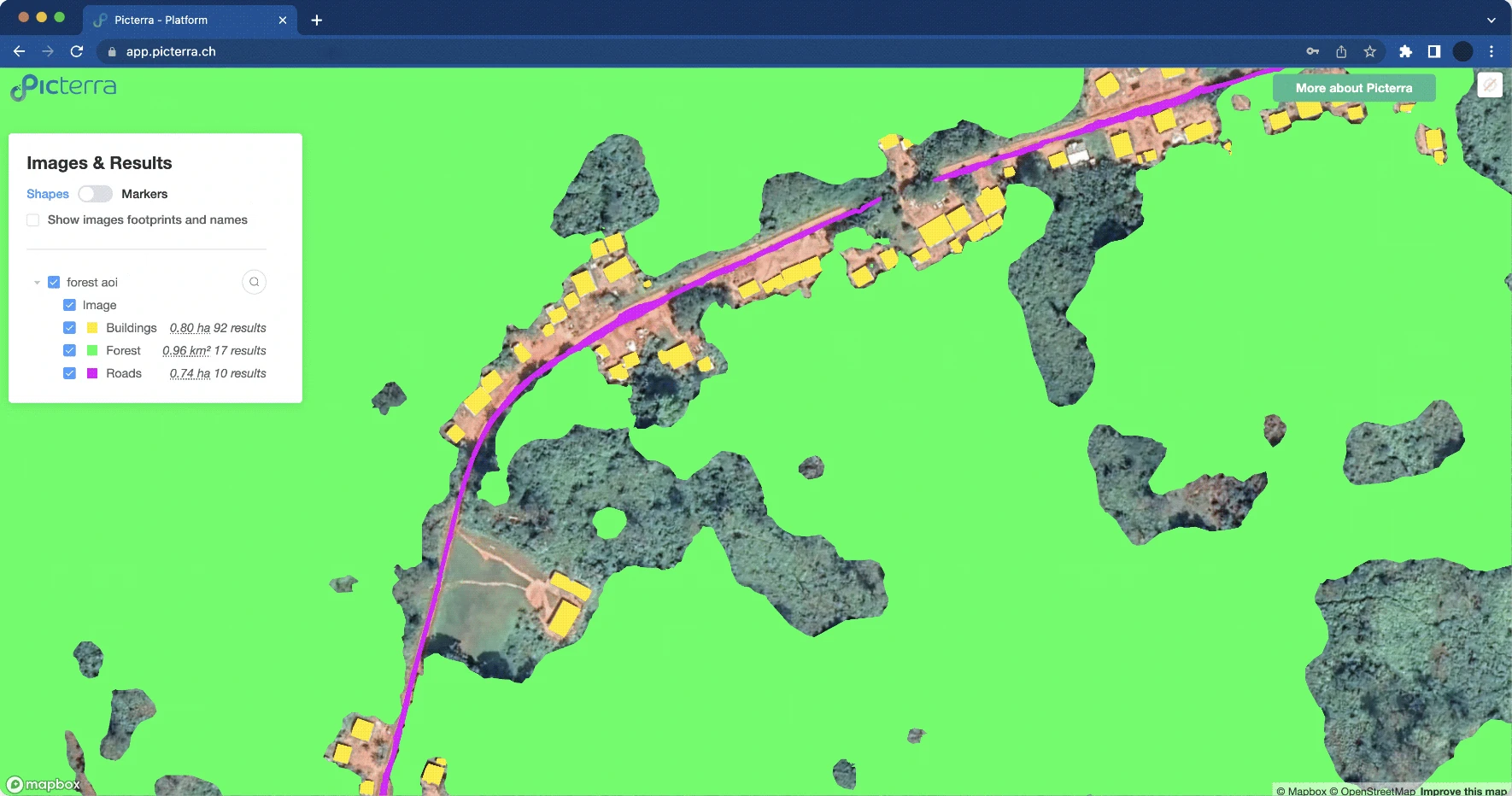Click the Mapbox logo
The width and height of the screenshot is (1512, 796).
44,784
